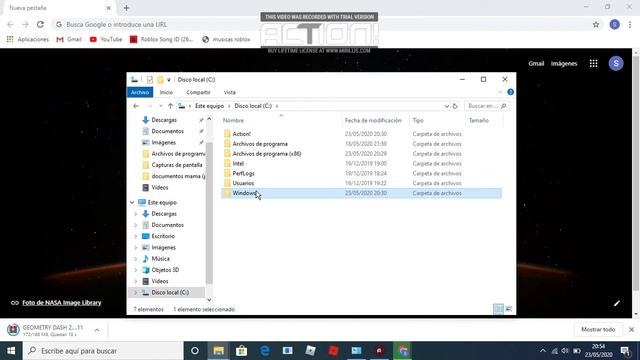
Task: Bookmark this page with star icon
Action: click(596, 24)
